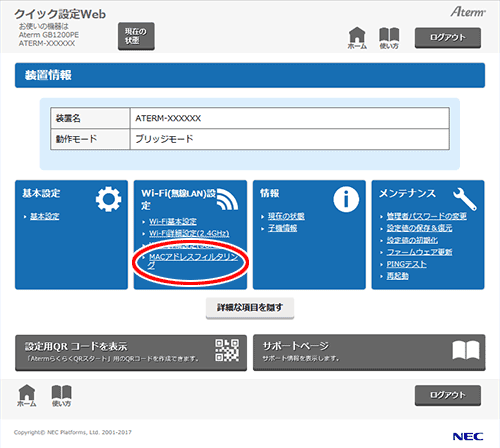Click the top ログアウト button
Image resolution: width=500 pixels, height=448 pixels.
(x=448, y=38)
